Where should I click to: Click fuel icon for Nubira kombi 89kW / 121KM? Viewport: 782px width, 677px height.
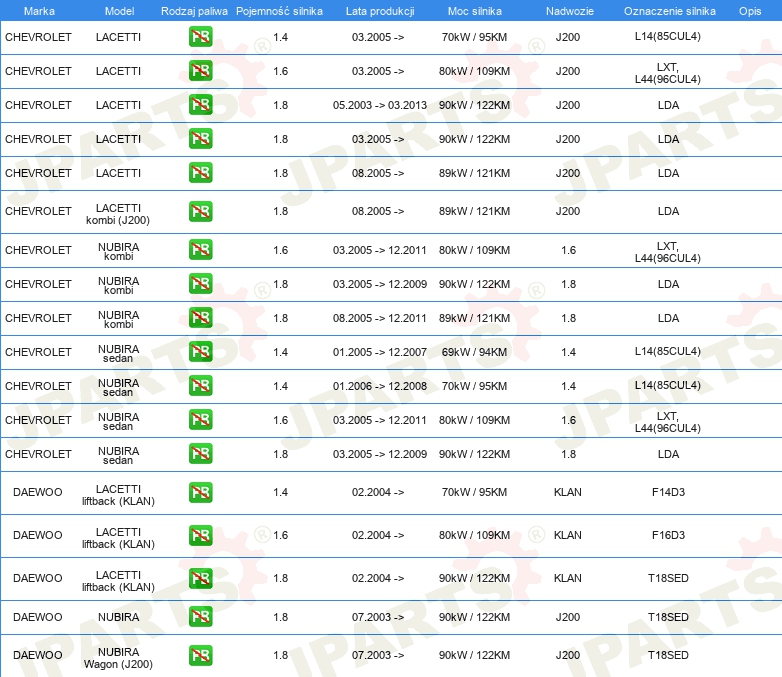(x=200, y=317)
